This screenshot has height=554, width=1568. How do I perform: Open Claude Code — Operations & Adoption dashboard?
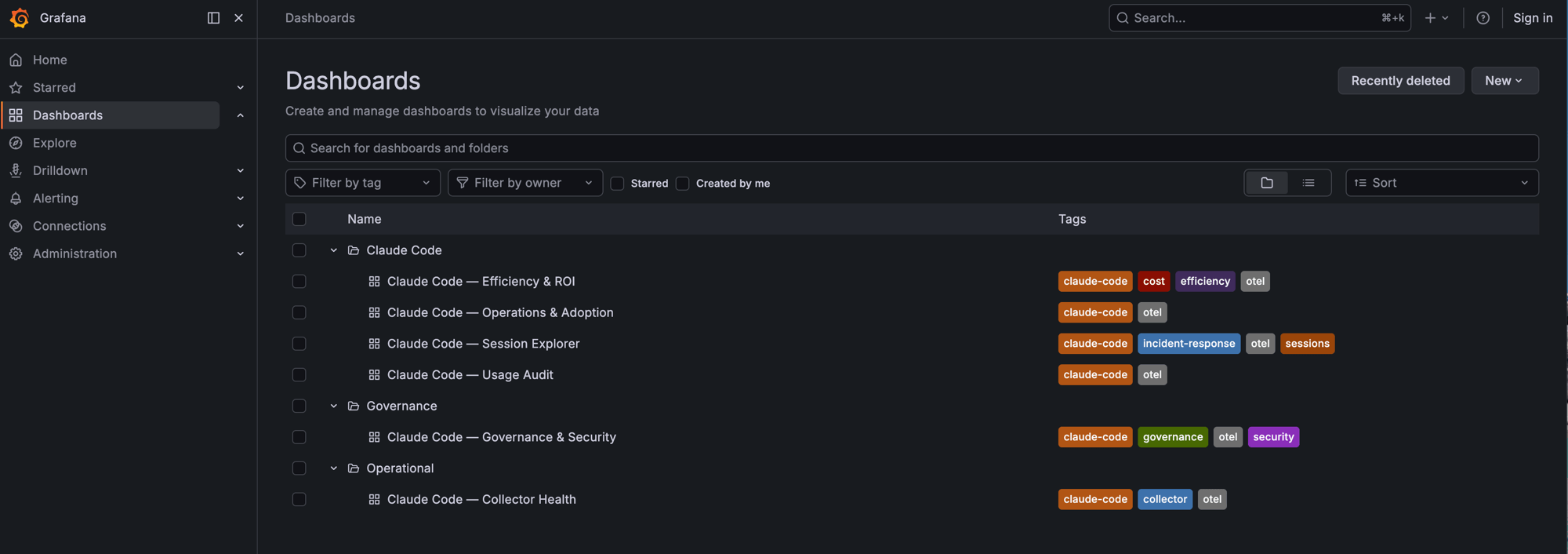pos(500,312)
